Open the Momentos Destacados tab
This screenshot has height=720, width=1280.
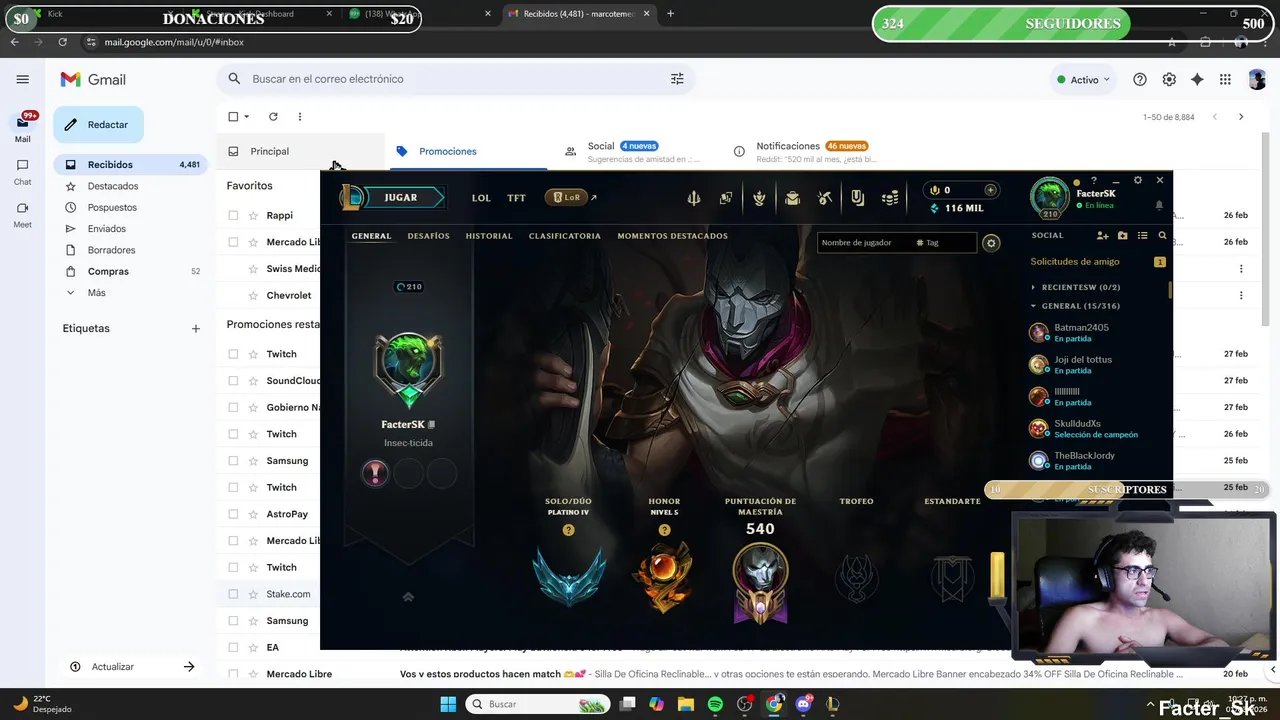(673, 236)
